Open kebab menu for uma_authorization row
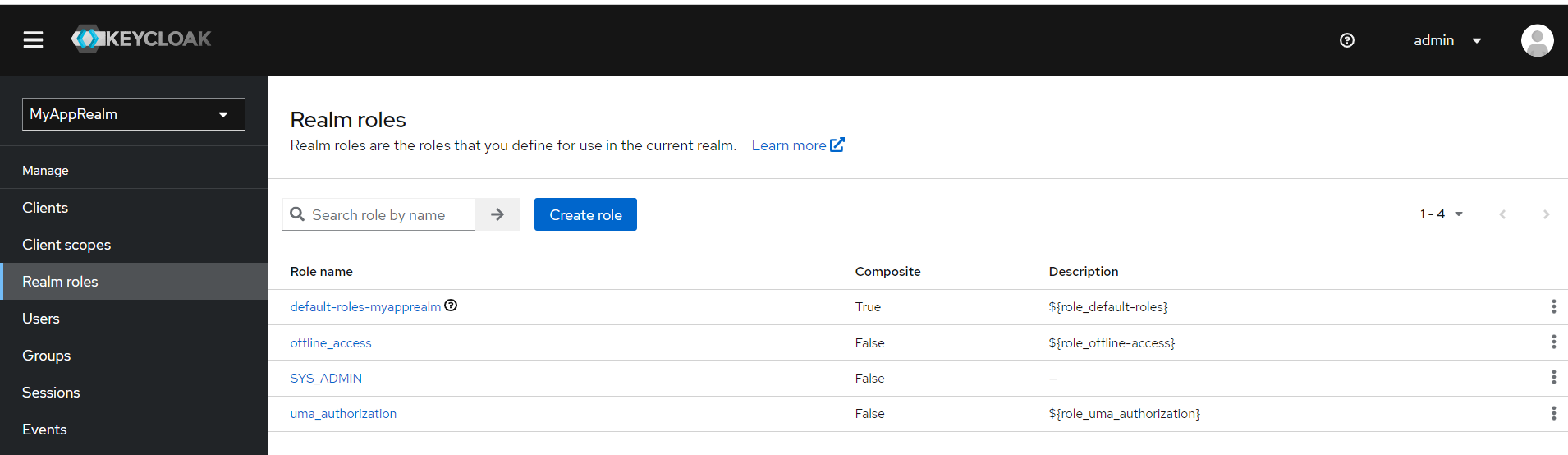 pyautogui.click(x=1553, y=413)
